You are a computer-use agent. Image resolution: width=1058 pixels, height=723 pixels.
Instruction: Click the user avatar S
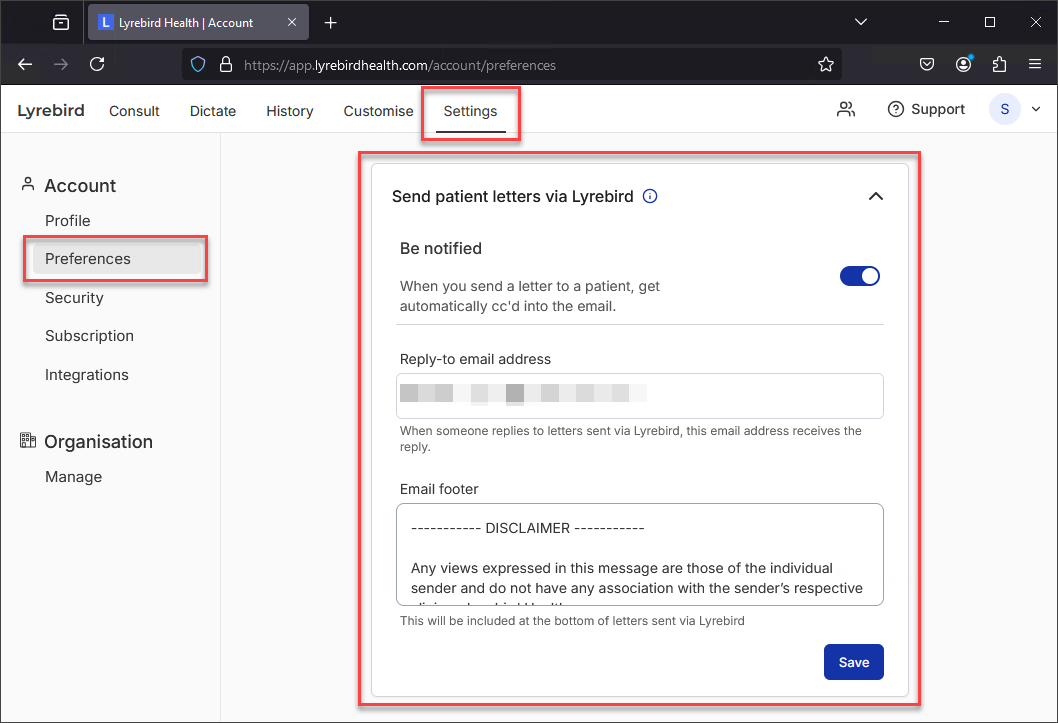[x=1004, y=109]
